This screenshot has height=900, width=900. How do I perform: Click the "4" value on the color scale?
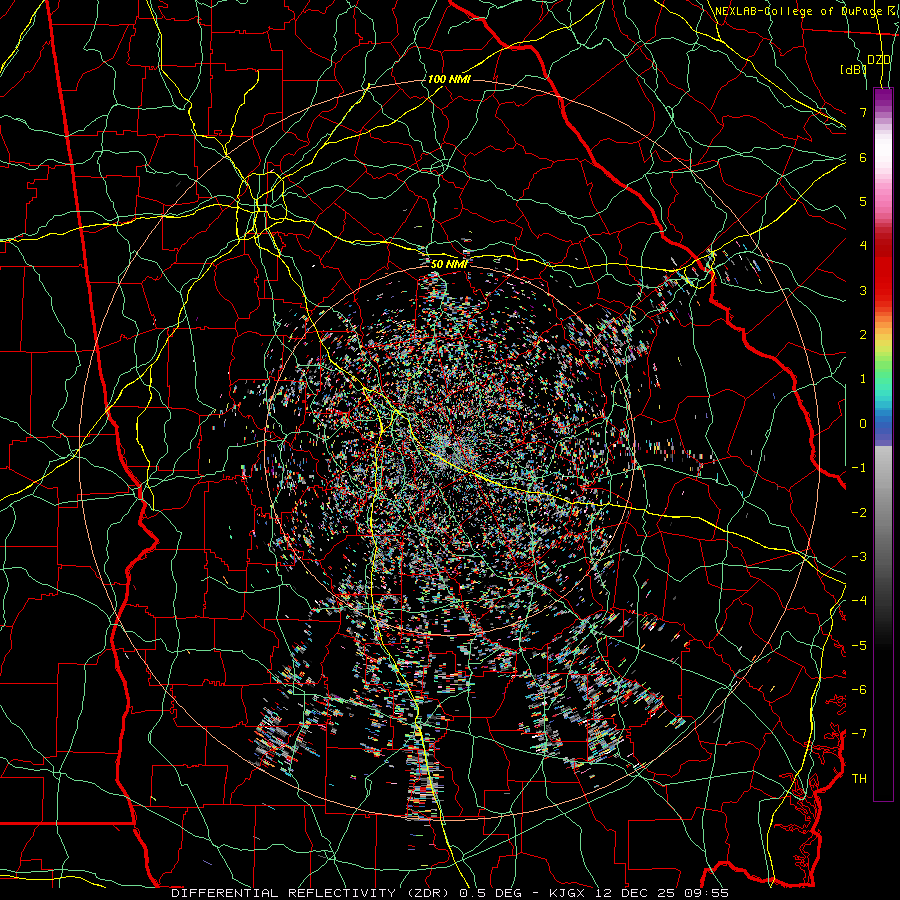(x=863, y=246)
